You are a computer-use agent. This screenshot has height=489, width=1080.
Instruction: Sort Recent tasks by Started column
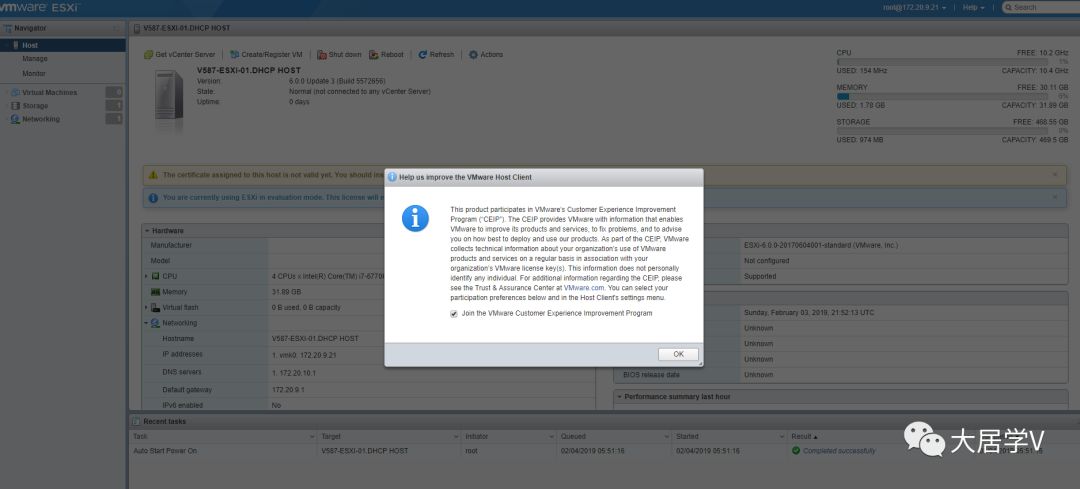click(729, 437)
